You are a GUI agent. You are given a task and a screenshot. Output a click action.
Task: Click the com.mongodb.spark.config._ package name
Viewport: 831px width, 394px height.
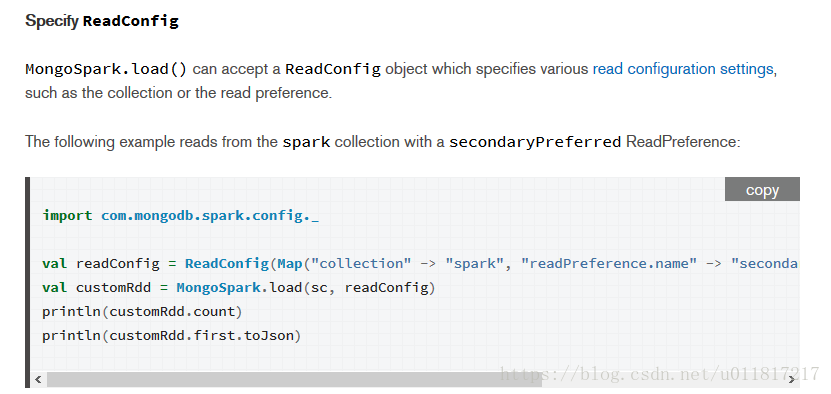click(210, 216)
